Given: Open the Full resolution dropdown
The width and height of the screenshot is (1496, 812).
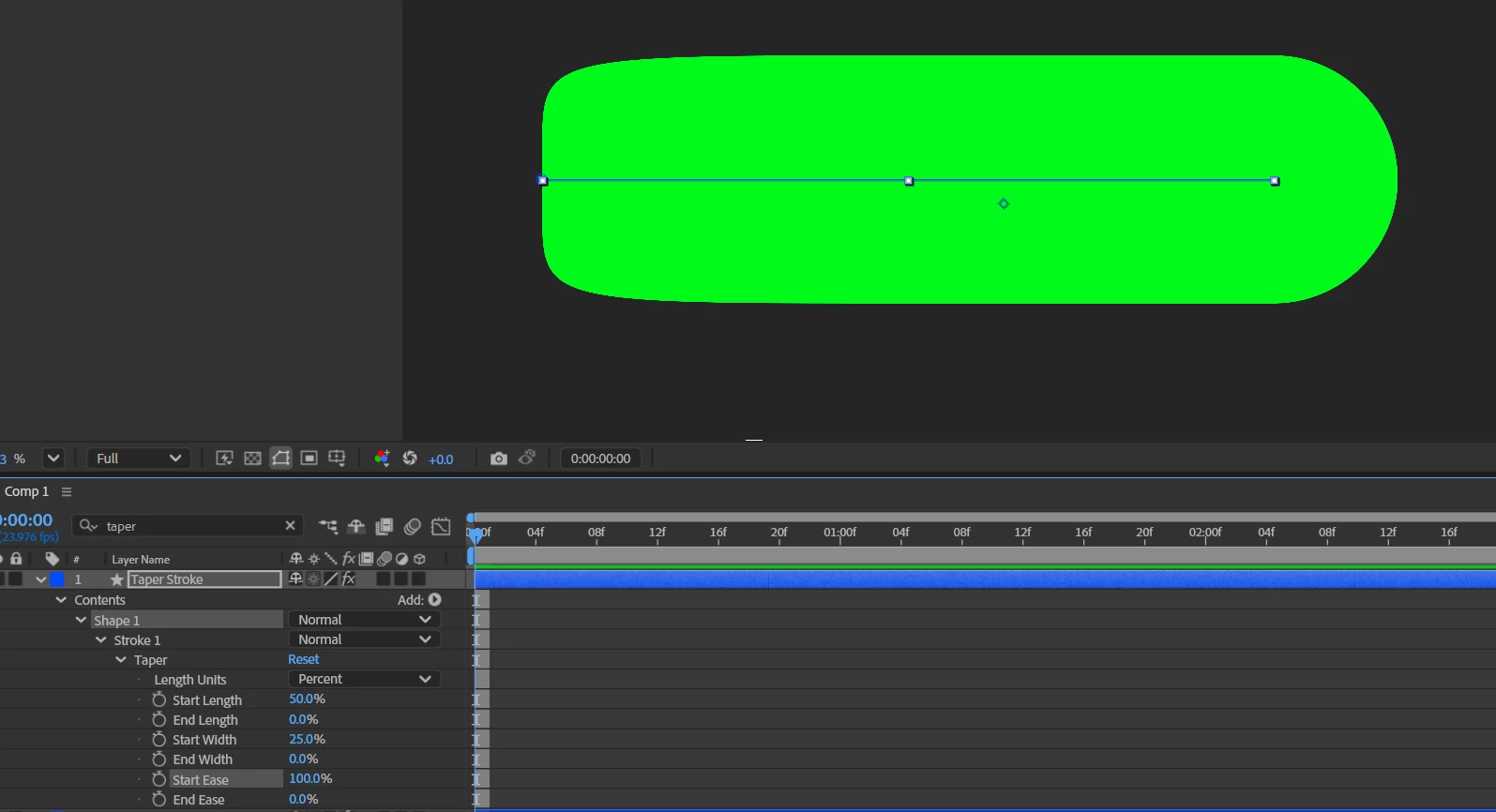Looking at the screenshot, I should (139, 459).
